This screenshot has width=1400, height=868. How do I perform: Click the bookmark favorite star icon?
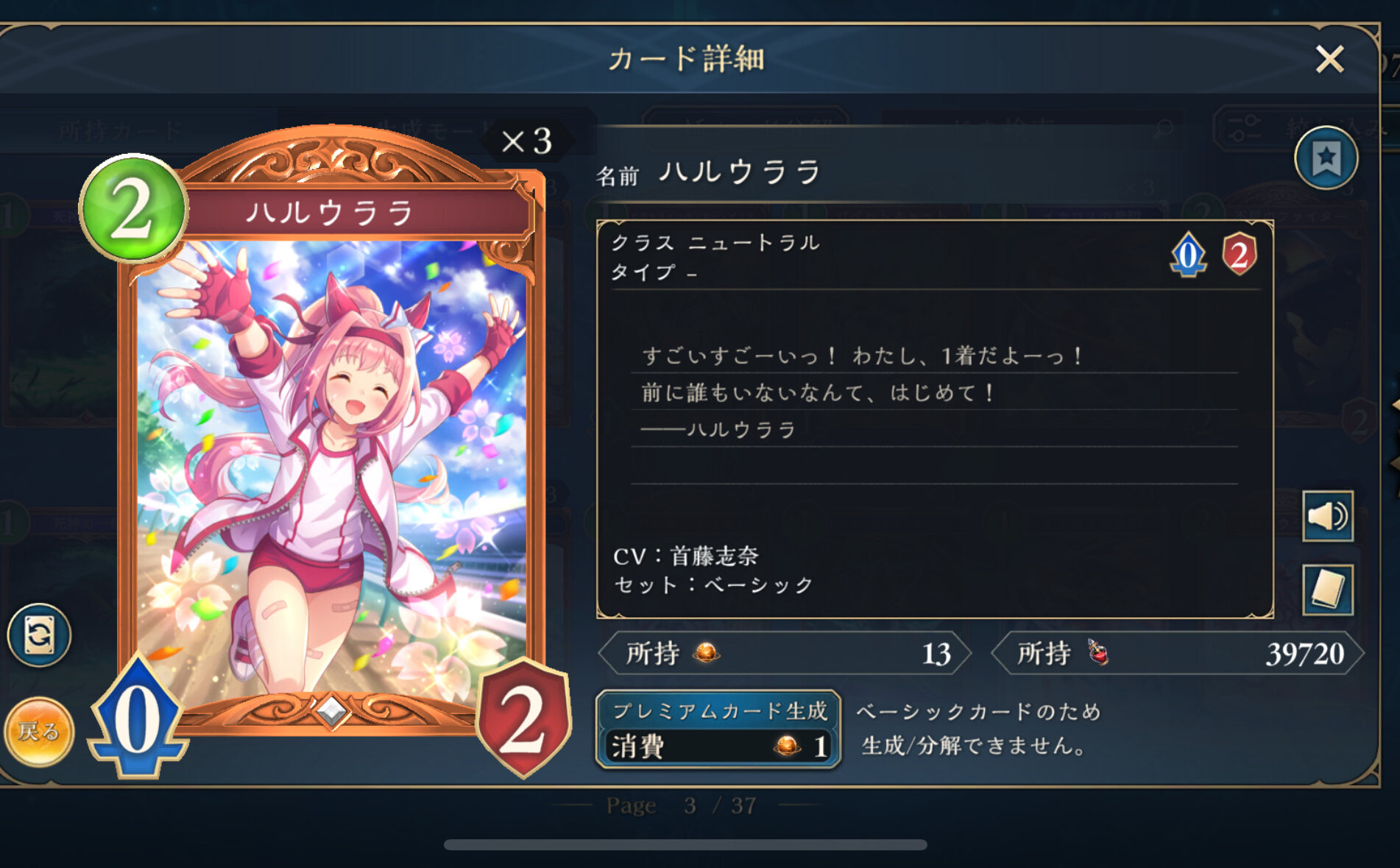pyautogui.click(x=1326, y=158)
